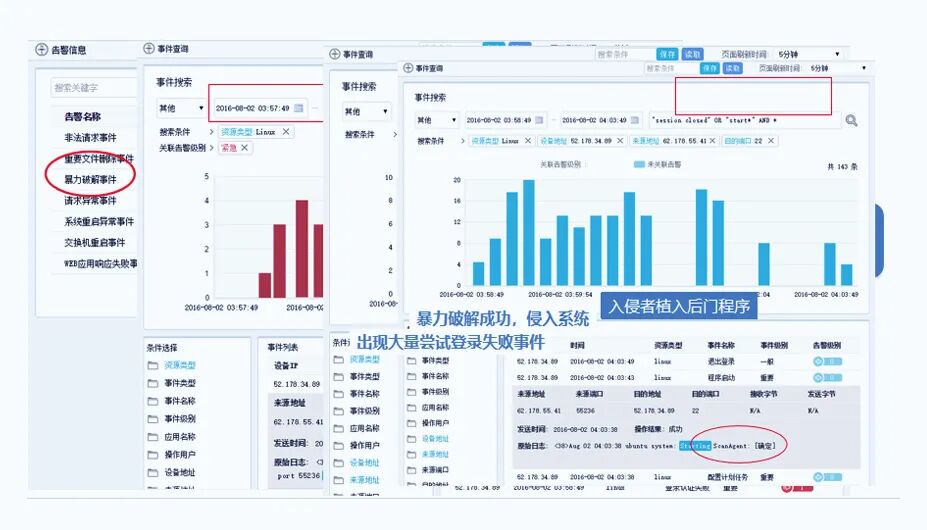Open calendar icon beside 03:57:49 date
Image resolution: width=927 pixels, height=530 pixels.
tap(299, 108)
